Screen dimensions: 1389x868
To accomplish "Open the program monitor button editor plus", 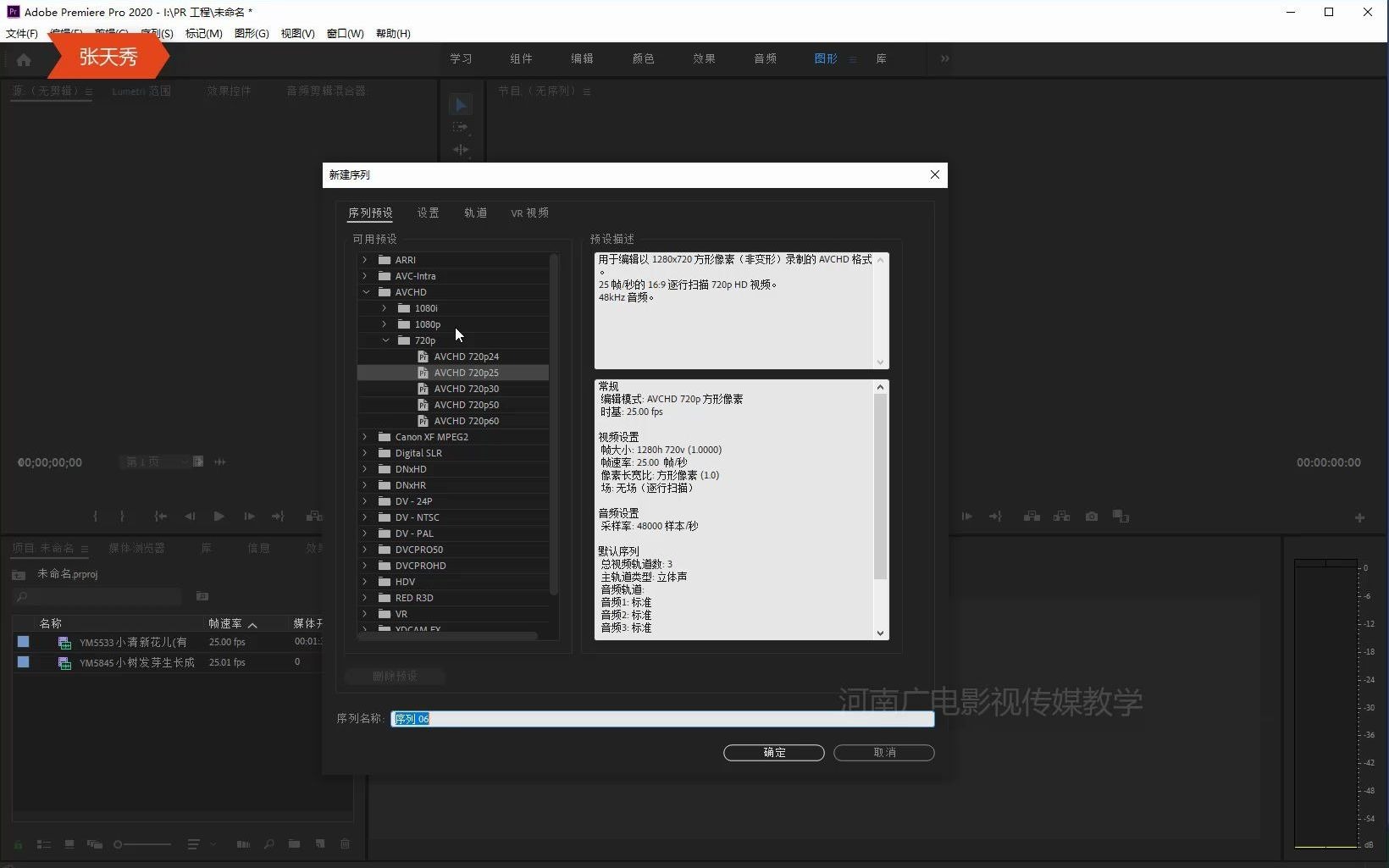I will (x=1359, y=517).
